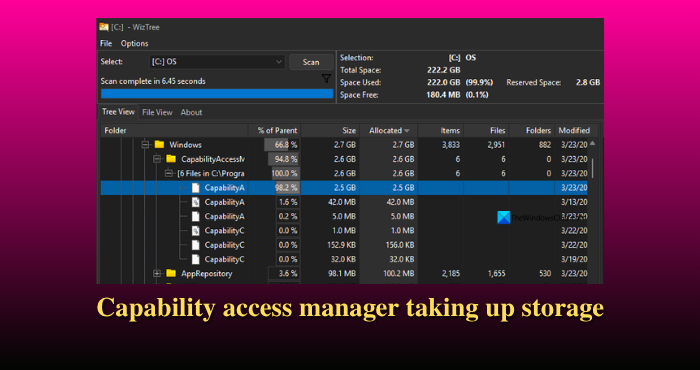Open the File menu
The image size is (700, 370).
(x=106, y=43)
